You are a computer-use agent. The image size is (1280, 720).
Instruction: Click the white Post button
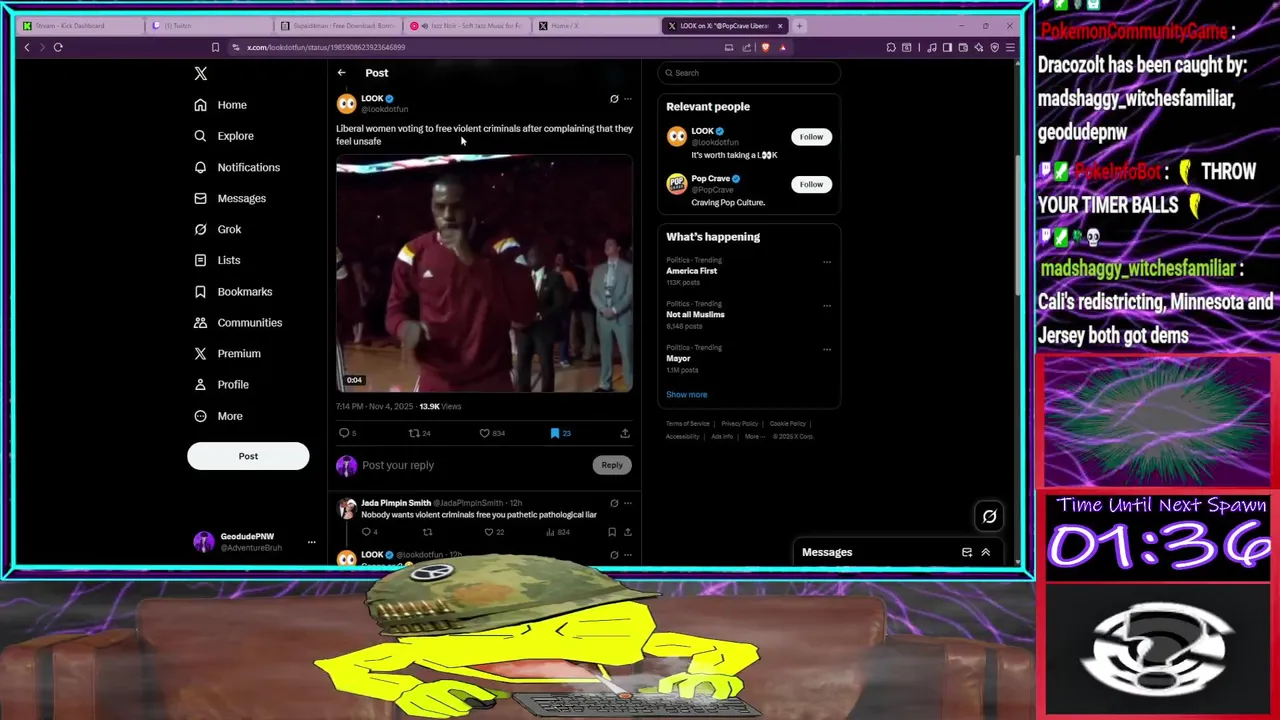coord(248,456)
